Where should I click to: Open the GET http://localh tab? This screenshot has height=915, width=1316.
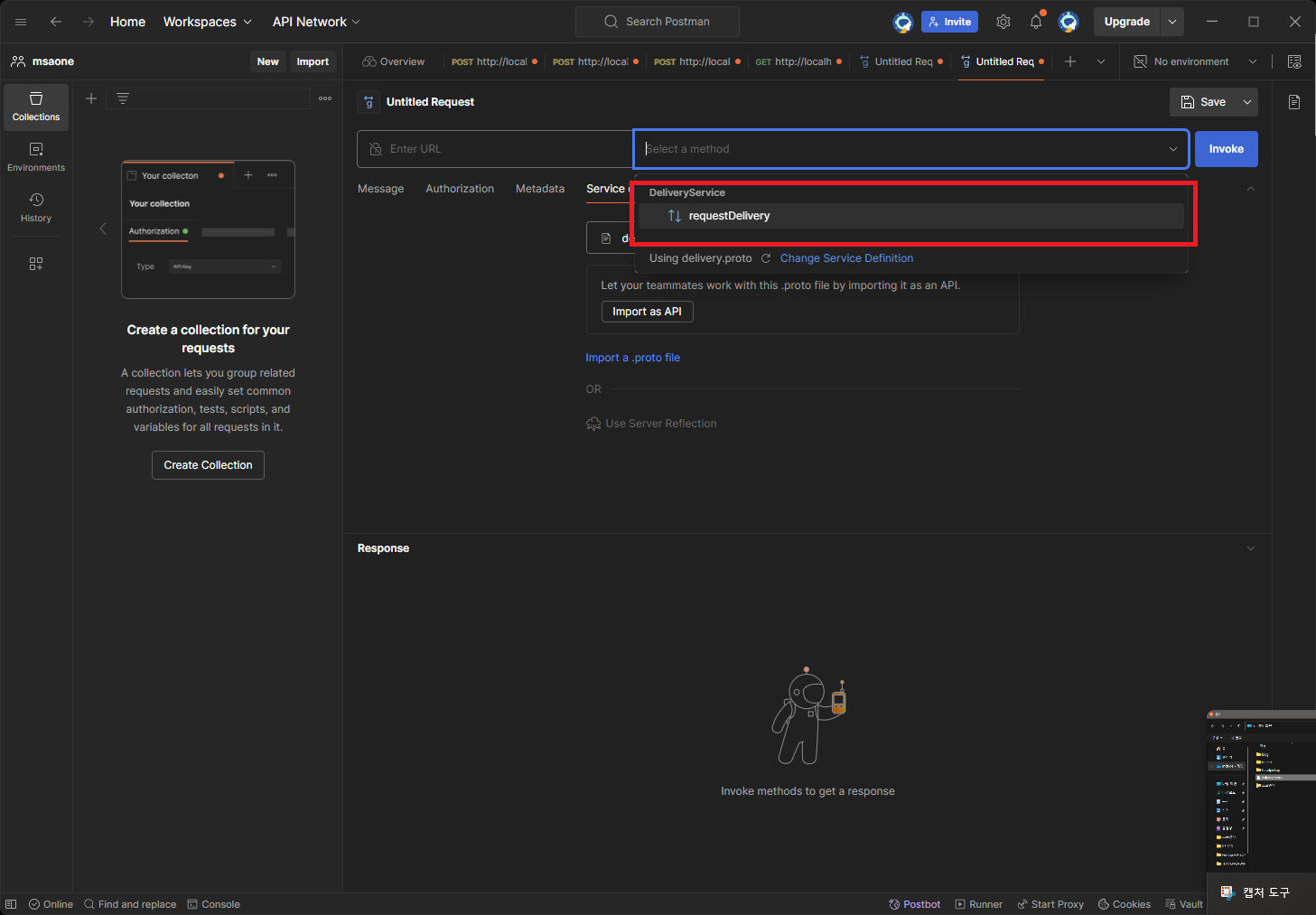798,61
